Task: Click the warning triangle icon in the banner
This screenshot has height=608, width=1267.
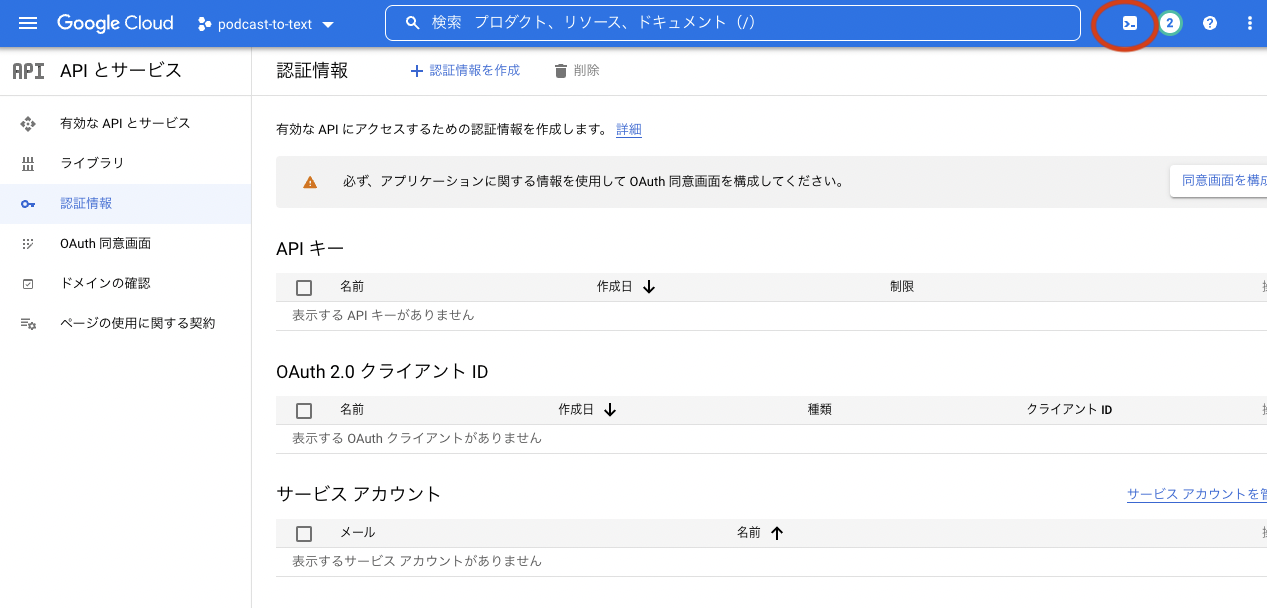Action: 310,181
